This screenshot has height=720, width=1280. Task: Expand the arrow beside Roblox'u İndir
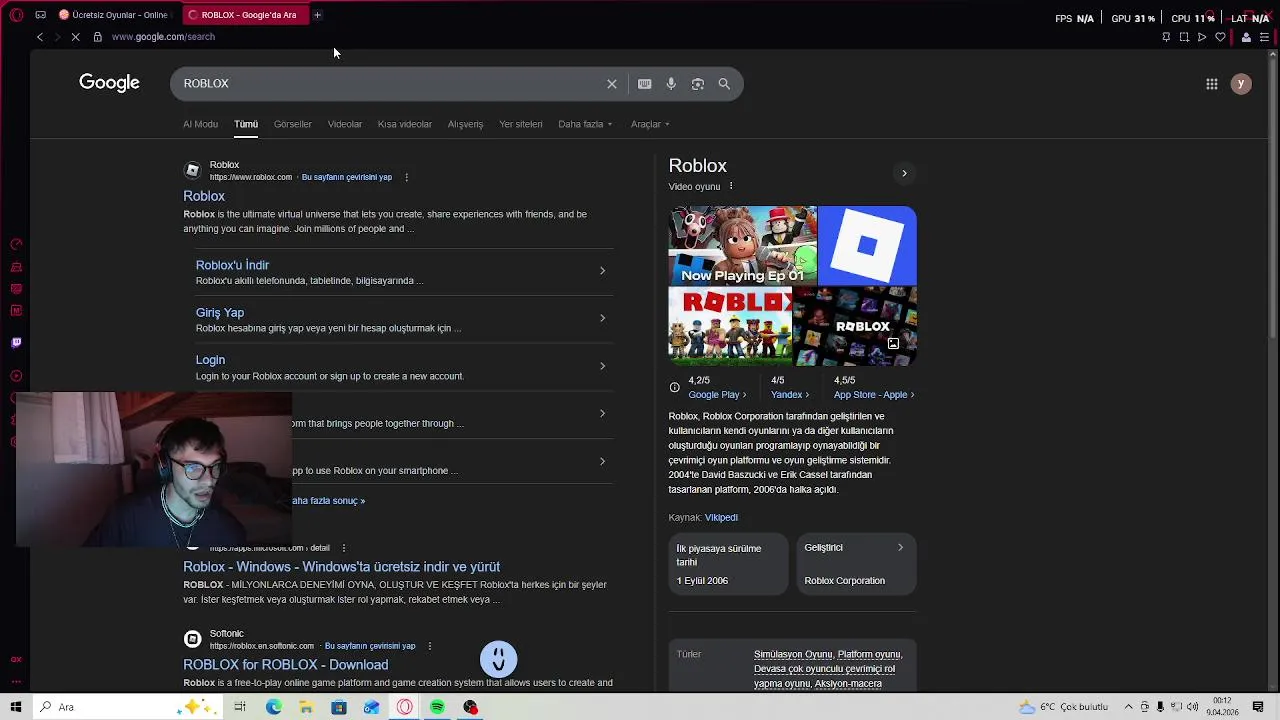(602, 271)
